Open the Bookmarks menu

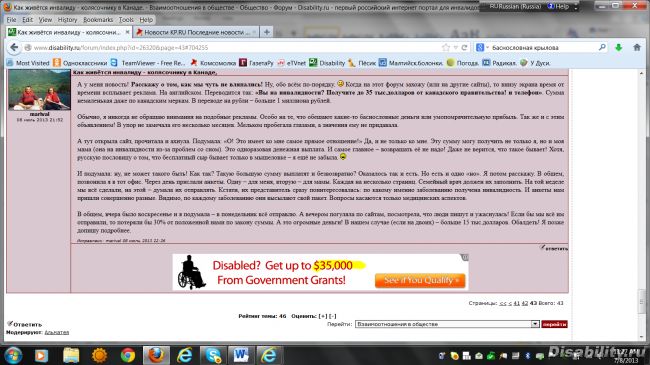(x=98, y=19)
